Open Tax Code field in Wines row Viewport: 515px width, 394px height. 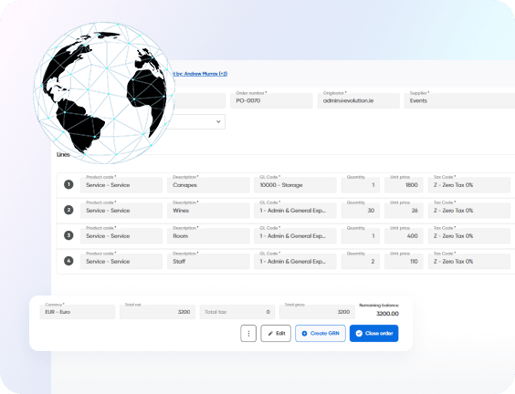click(x=469, y=210)
